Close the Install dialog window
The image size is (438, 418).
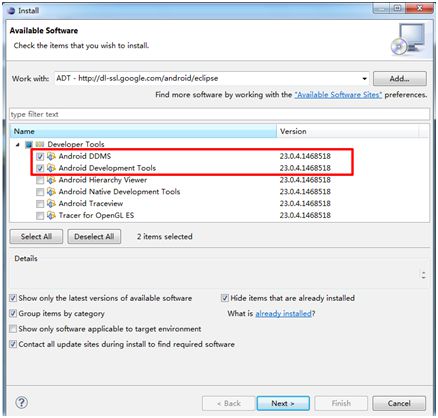click(420, 8)
